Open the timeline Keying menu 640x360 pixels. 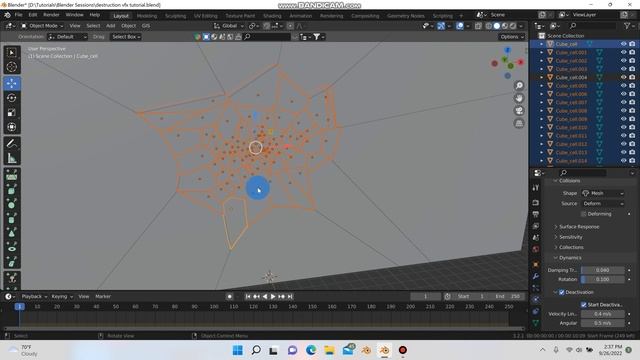(62, 296)
